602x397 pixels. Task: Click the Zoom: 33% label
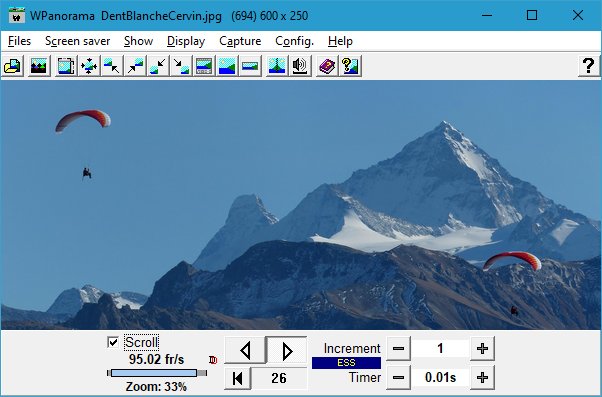pos(156,386)
